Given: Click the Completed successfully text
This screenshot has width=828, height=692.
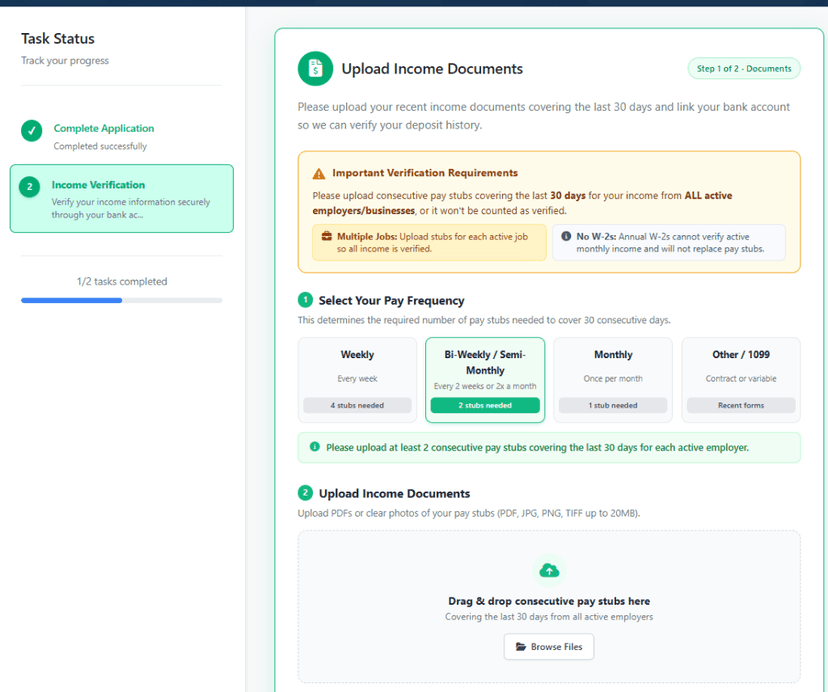Looking at the screenshot, I should point(100,146).
